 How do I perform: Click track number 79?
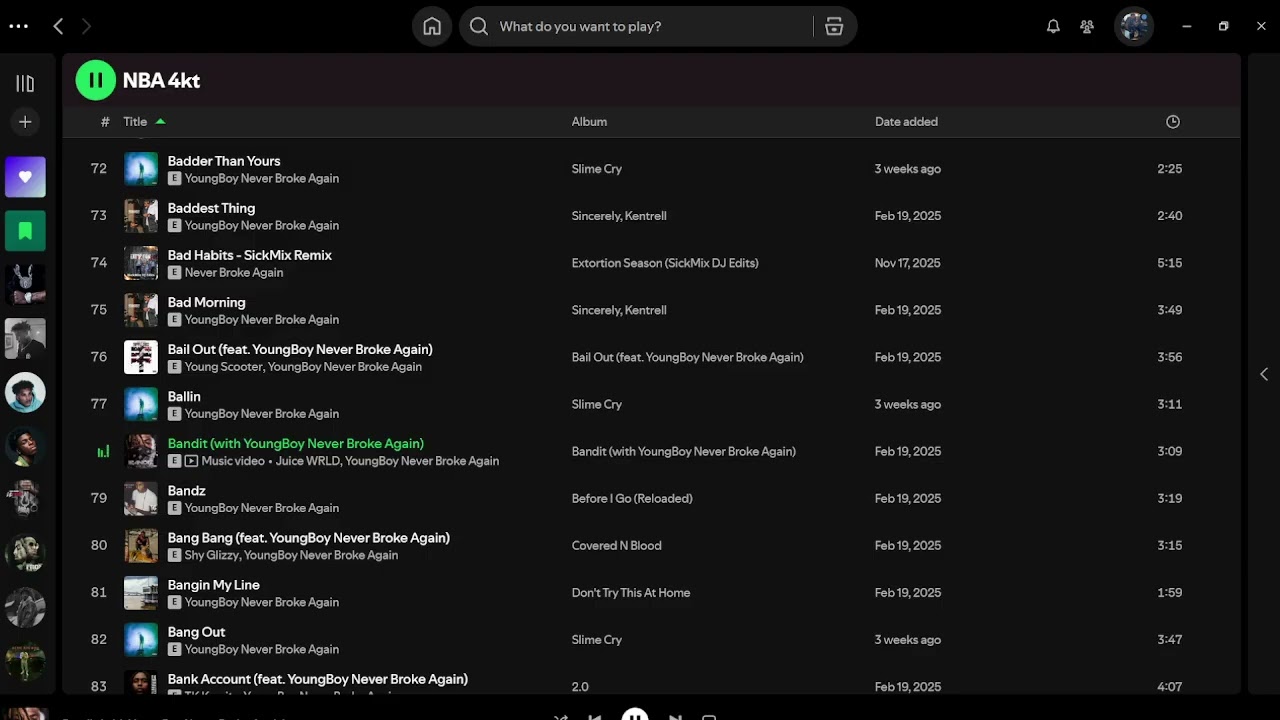(99, 498)
